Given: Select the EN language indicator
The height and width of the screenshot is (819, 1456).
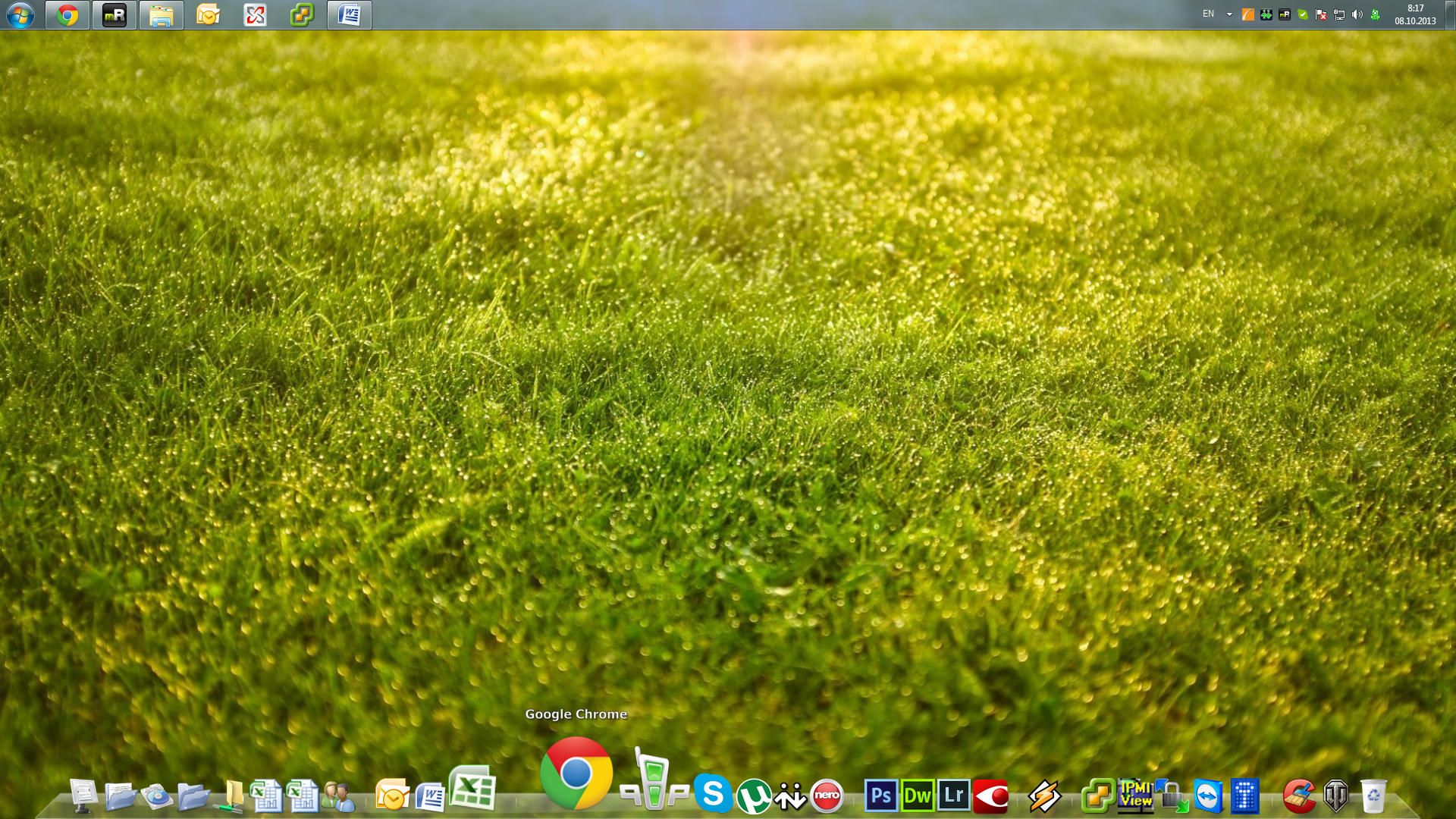Looking at the screenshot, I should point(1208,14).
